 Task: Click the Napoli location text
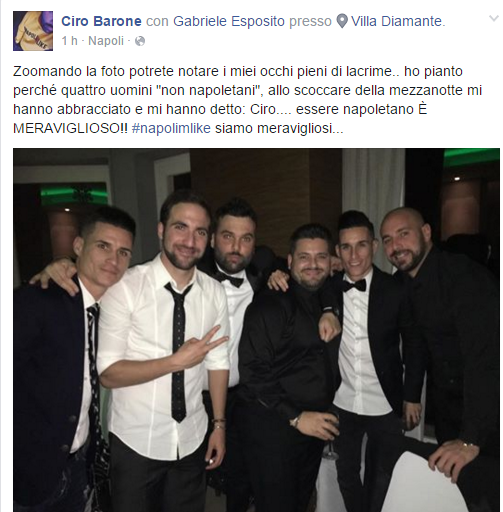tap(106, 41)
